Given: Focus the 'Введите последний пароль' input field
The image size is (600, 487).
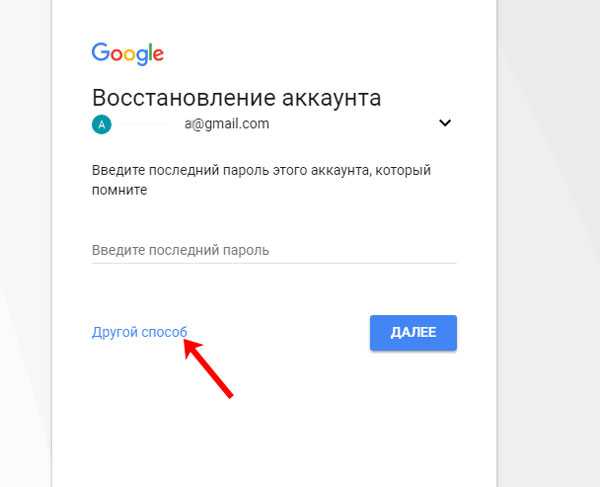Looking at the screenshot, I should coord(274,250).
